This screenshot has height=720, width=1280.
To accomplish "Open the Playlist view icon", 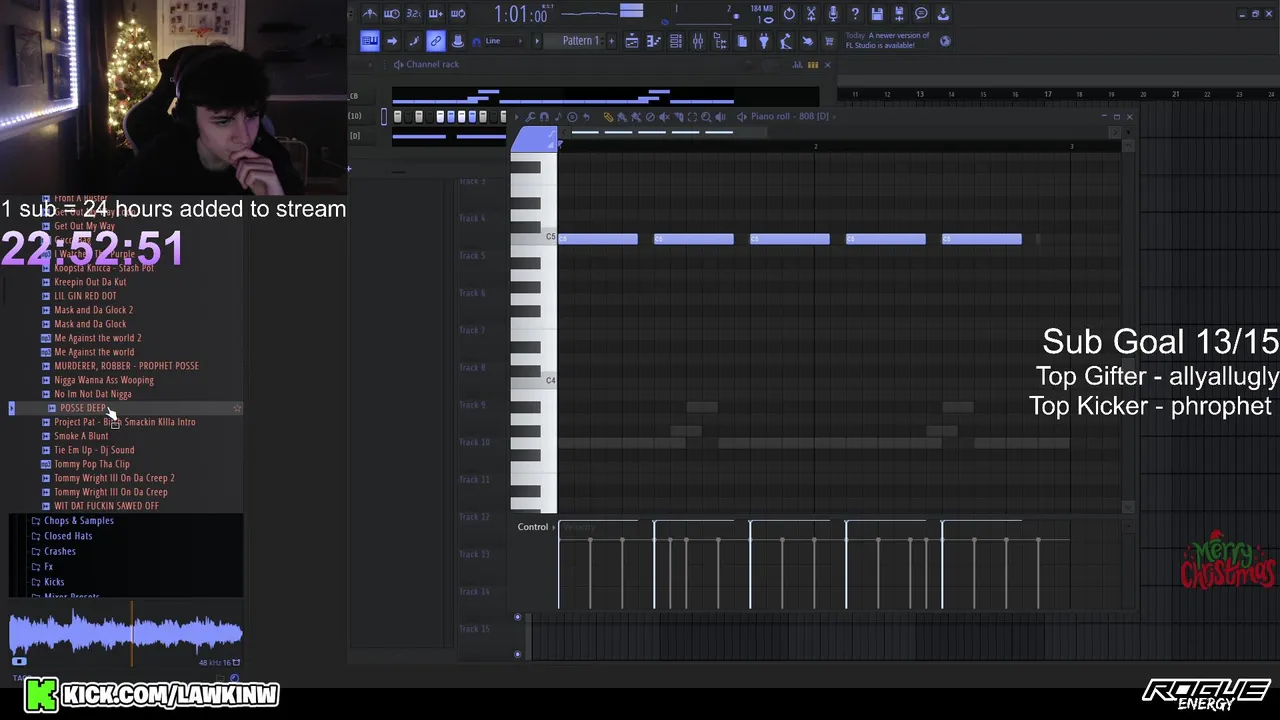I will point(632,41).
